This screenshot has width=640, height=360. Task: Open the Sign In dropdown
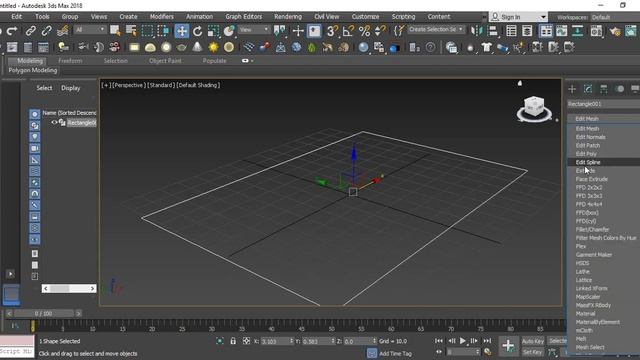point(519,17)
